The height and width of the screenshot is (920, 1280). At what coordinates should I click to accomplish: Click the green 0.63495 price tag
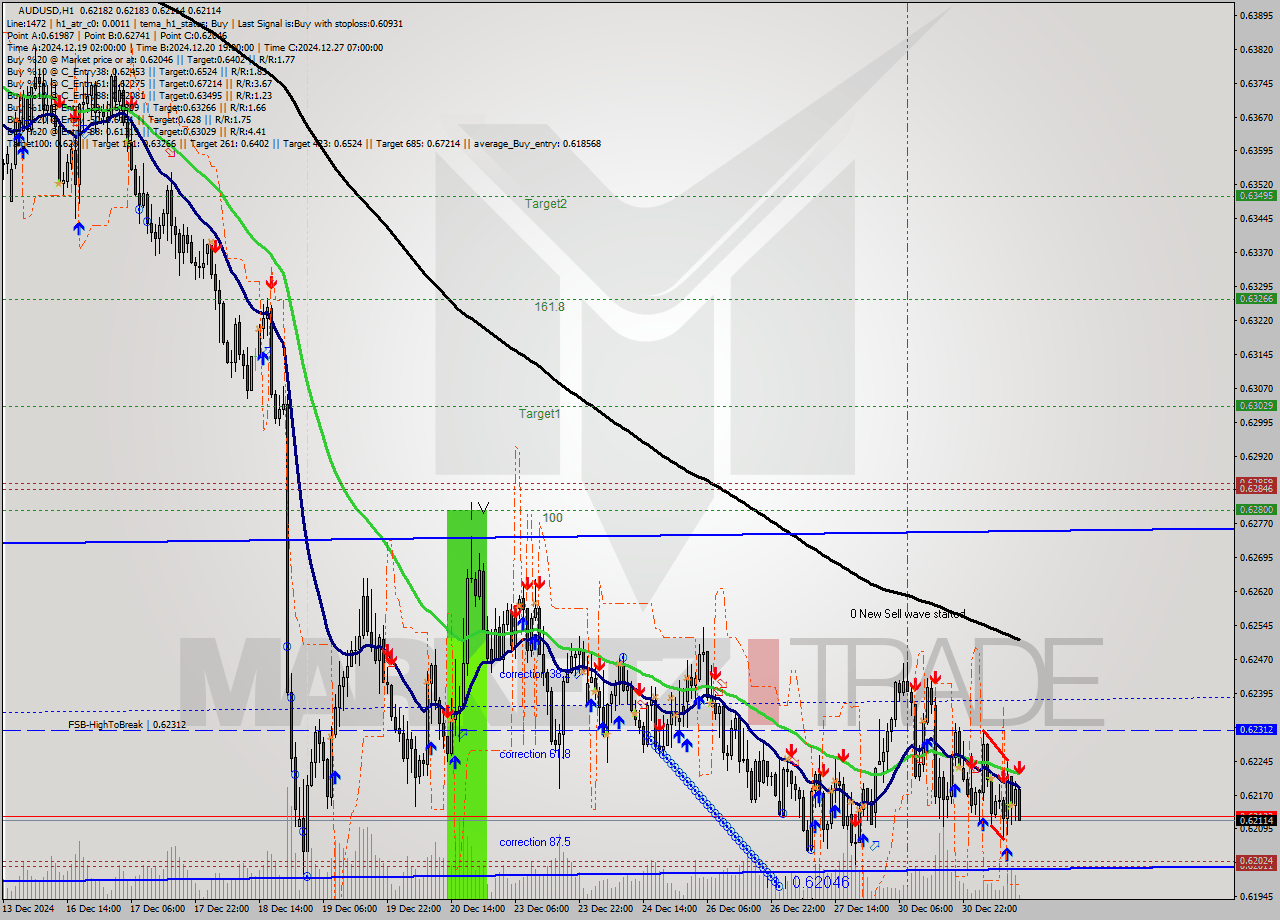(1256, 195)
